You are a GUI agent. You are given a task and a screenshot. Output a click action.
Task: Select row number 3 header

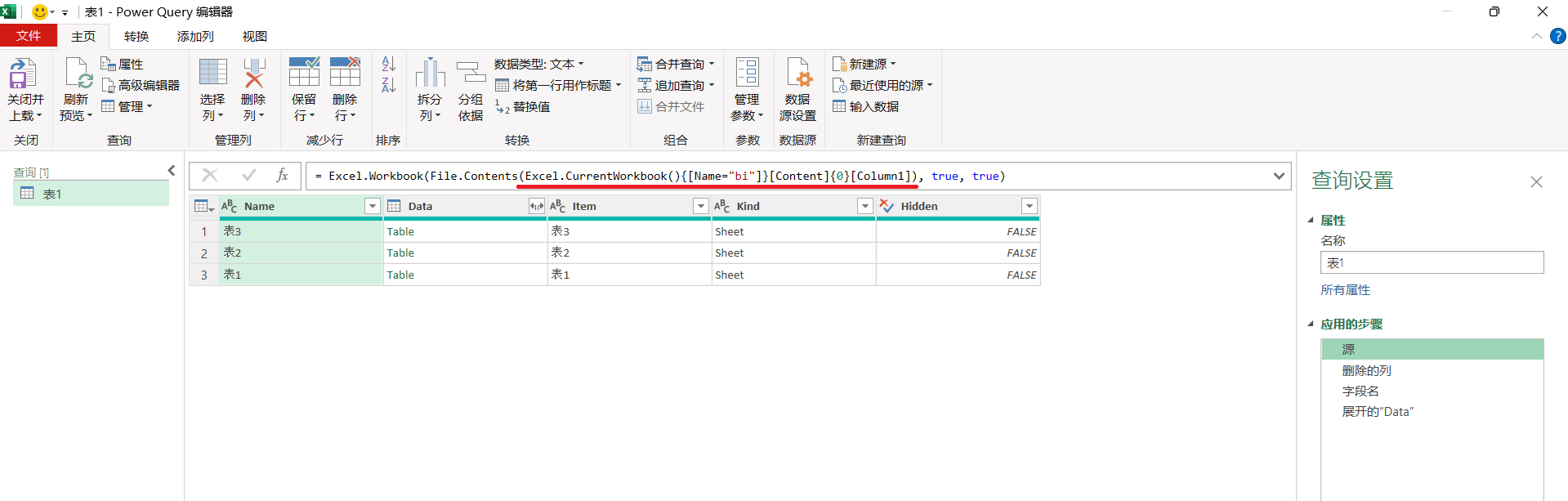(204, 275)
